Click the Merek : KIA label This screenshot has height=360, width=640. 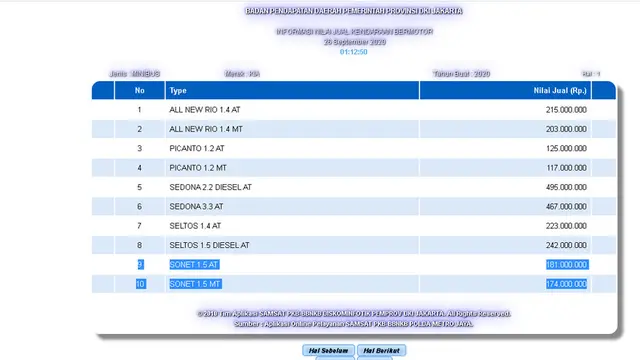(x=242, y=74)
